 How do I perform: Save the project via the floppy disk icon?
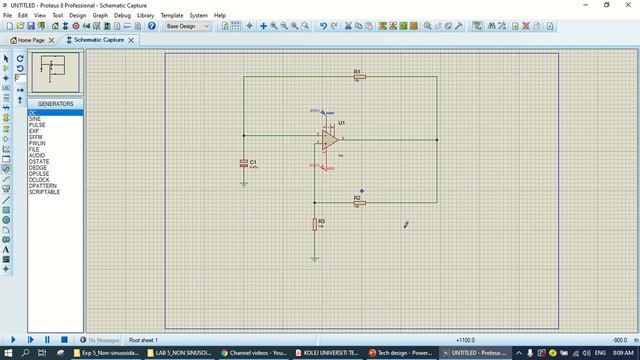click(31, 26)
